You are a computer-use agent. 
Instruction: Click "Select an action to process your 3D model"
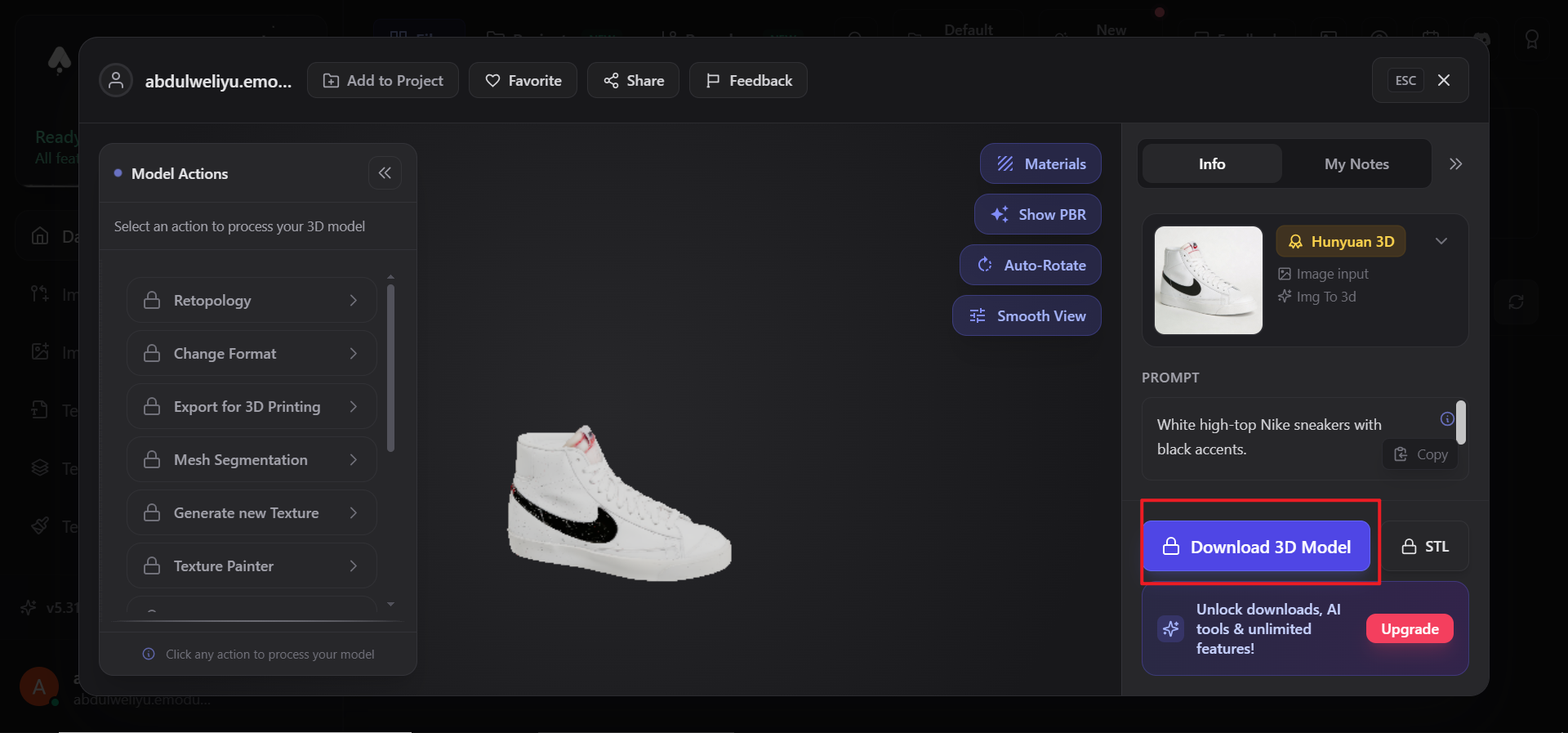[239, 226]
